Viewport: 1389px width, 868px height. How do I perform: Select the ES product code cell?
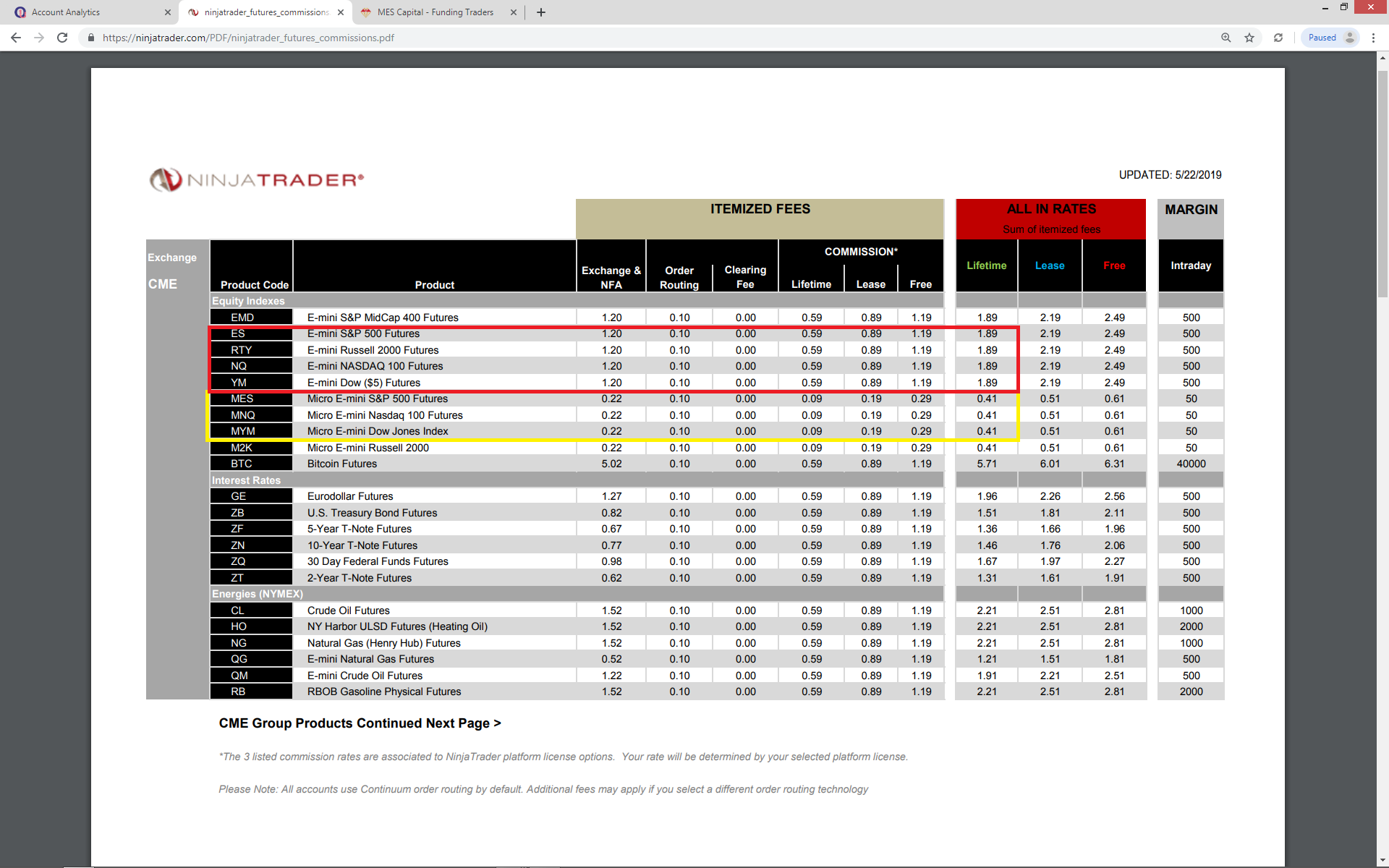point(251,333)
